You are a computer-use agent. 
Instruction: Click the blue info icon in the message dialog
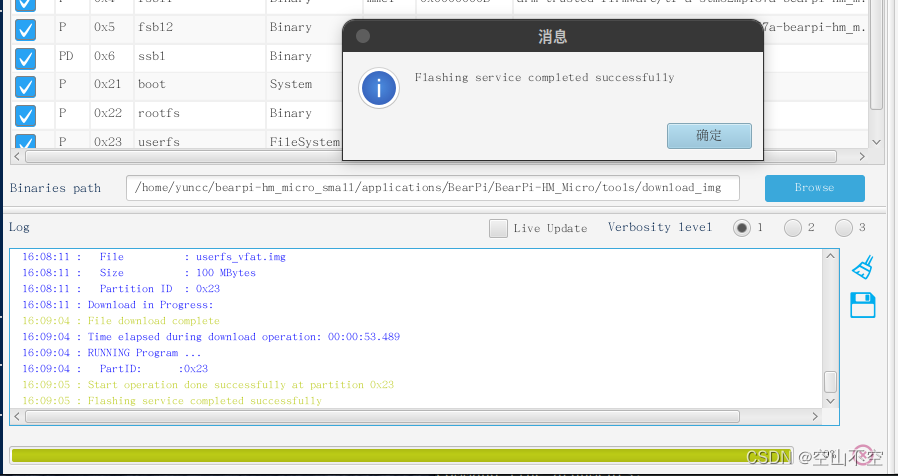(379, 88)
